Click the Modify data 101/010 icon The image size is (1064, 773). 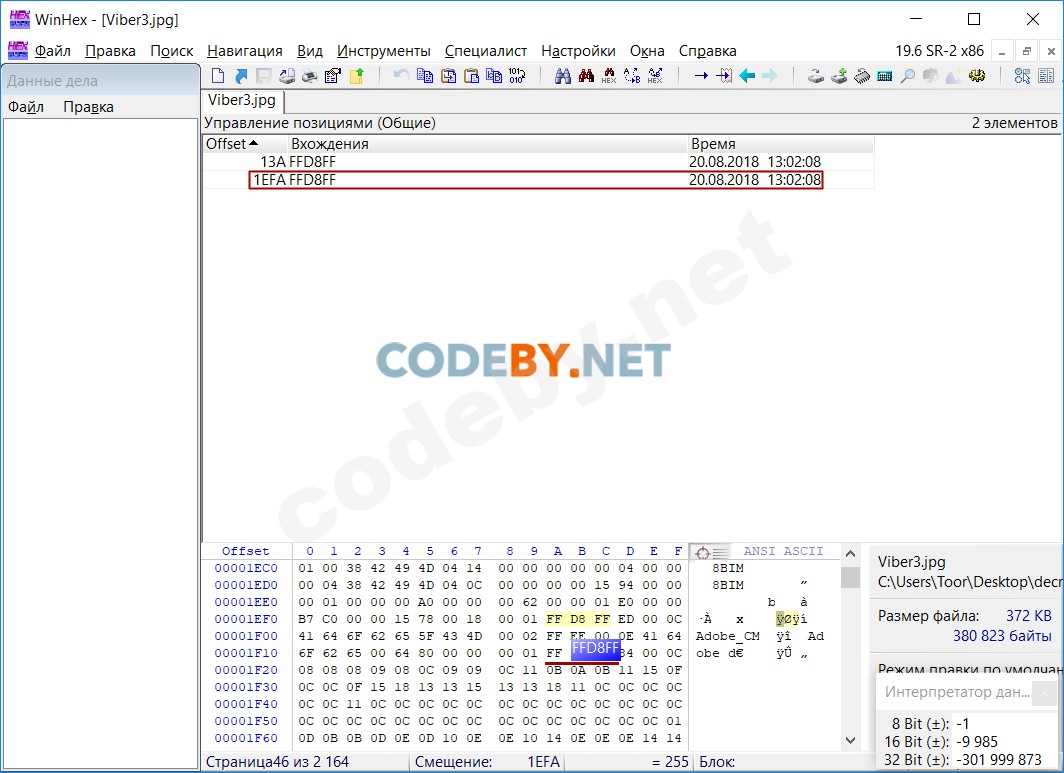(x=517, y=75)
